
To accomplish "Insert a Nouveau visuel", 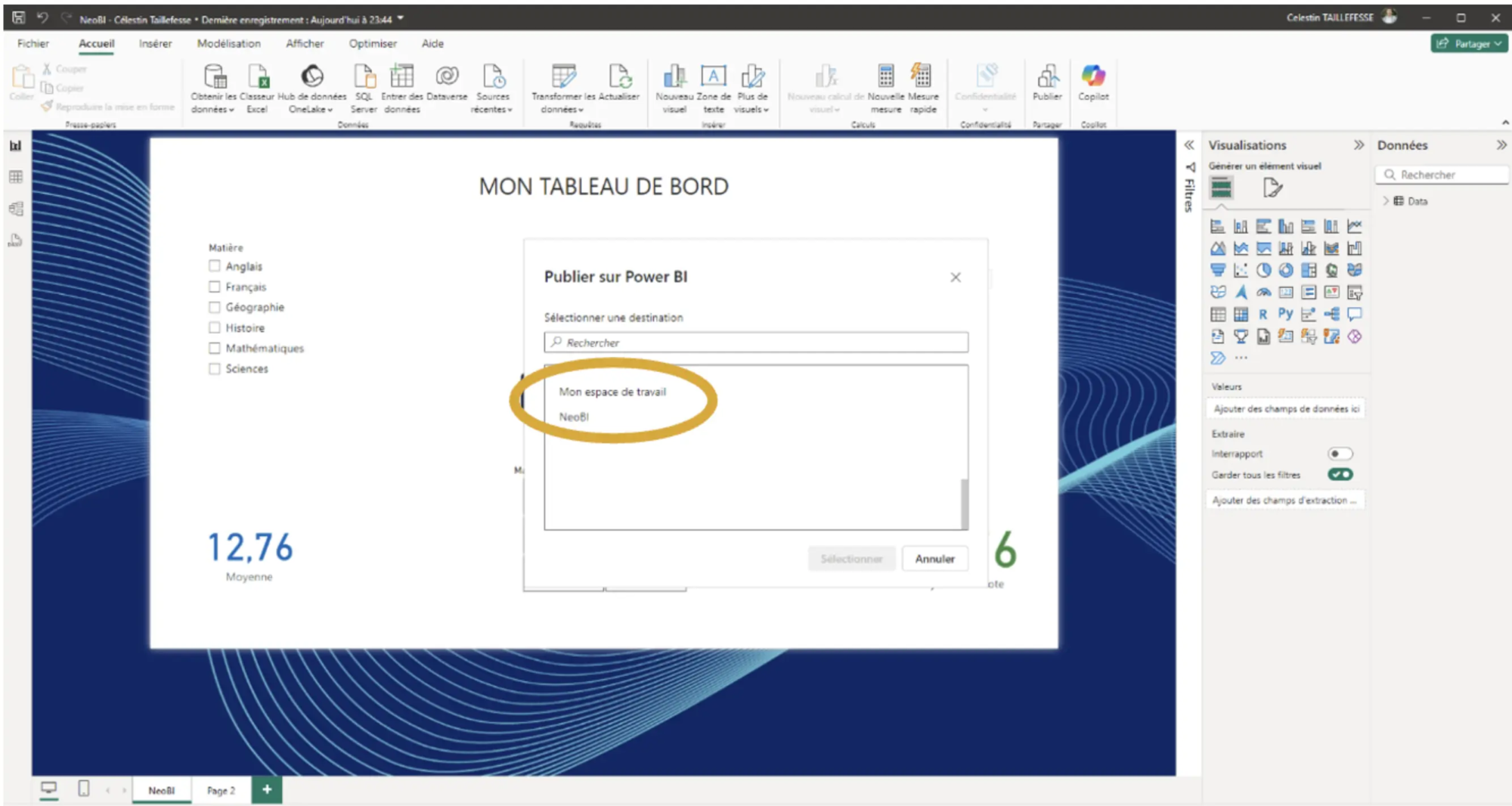I will [x=674, y=88].
